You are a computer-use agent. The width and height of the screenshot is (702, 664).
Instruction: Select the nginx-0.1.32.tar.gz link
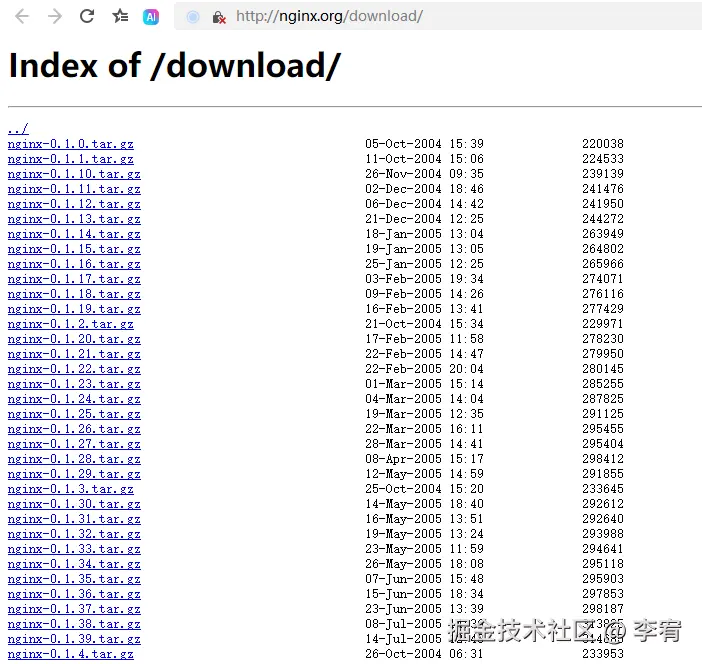pyautogui.click(x=74, y=534)
